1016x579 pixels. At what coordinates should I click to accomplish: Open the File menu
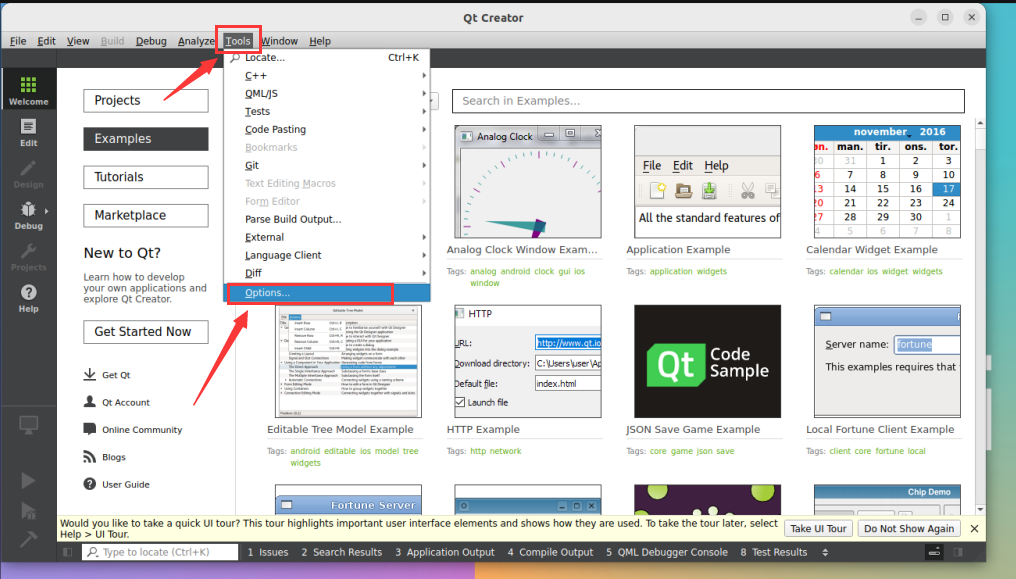pyautogui.click(x=18, y=41)
